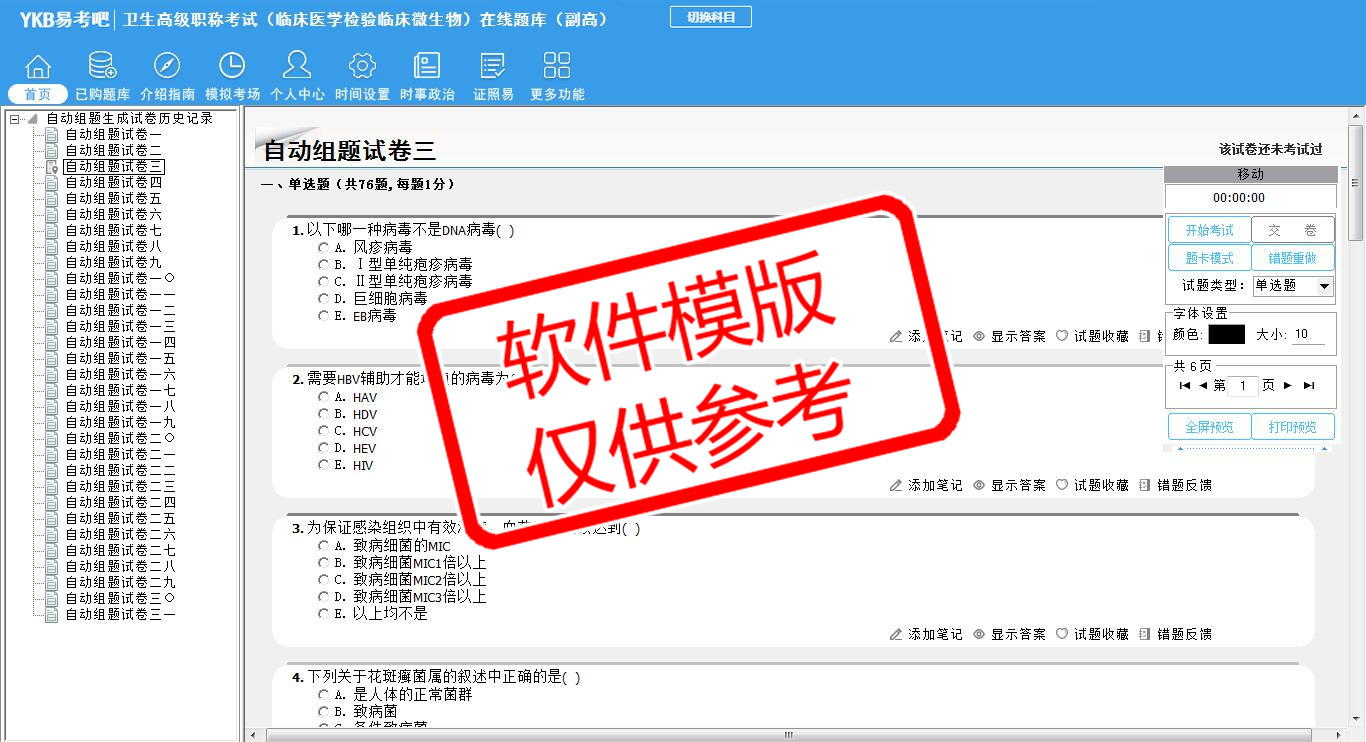Open the 时间设置 gear icon
The width and height of the screenshot is (1366, 742).
tap(362, 67)
